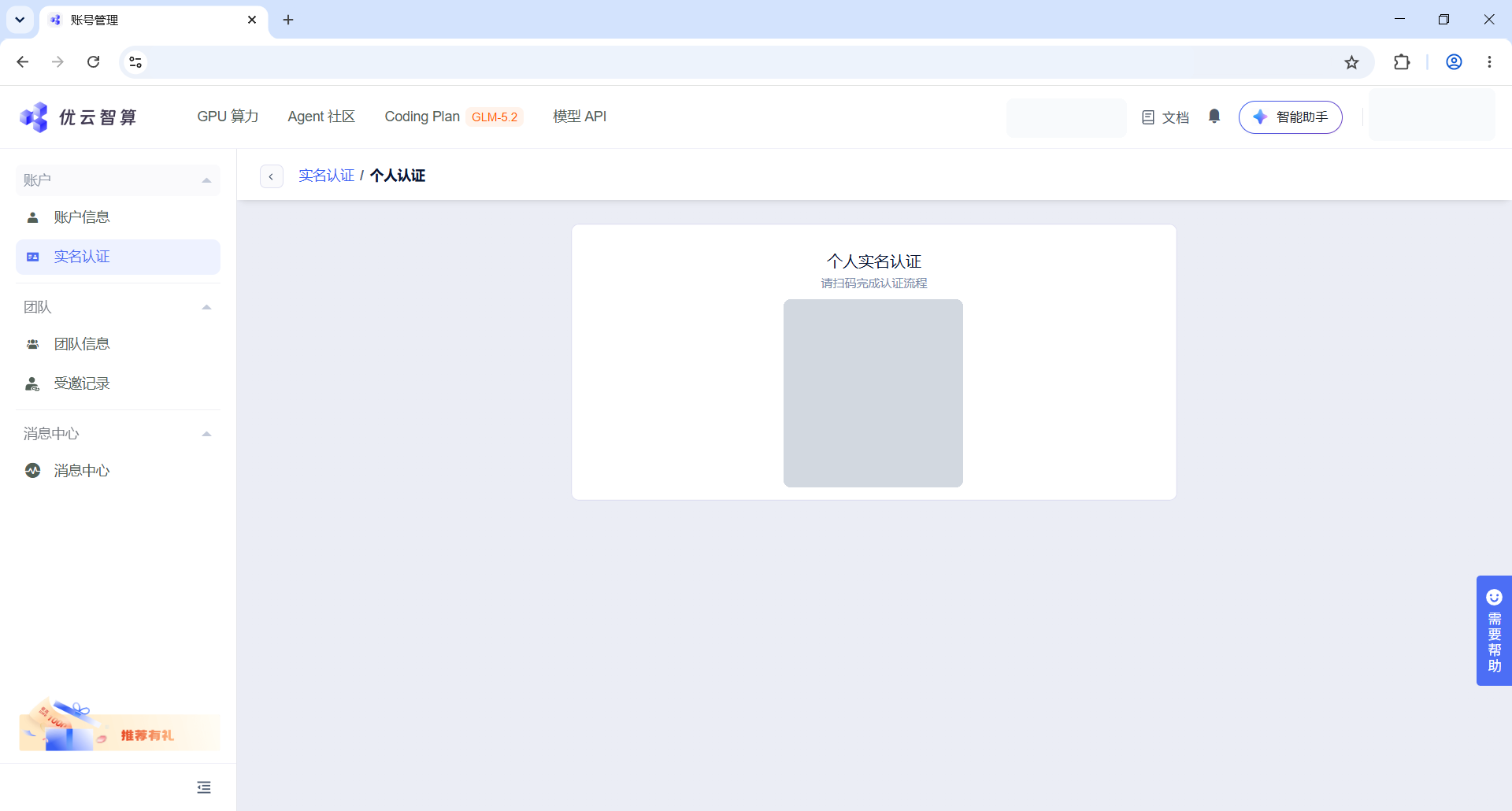Collapse the sidebar with the menu-fold icon
Screen dimensions: 1512x811
point(204,787)
